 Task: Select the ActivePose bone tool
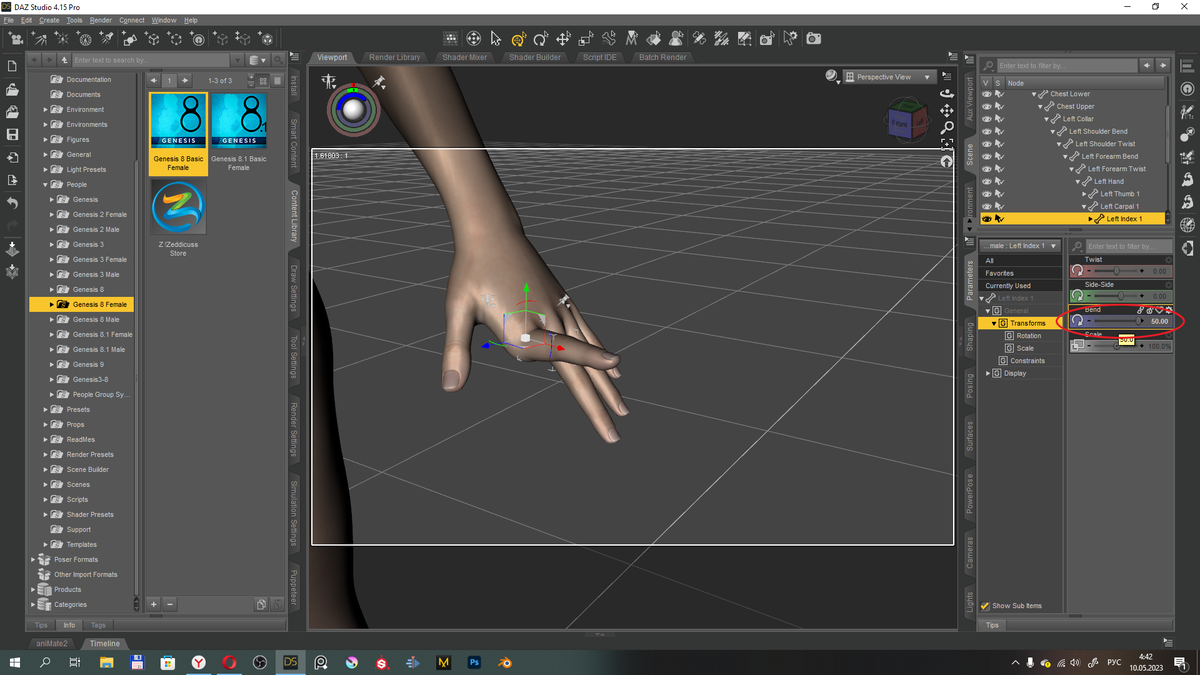click(x=609, y=39)
